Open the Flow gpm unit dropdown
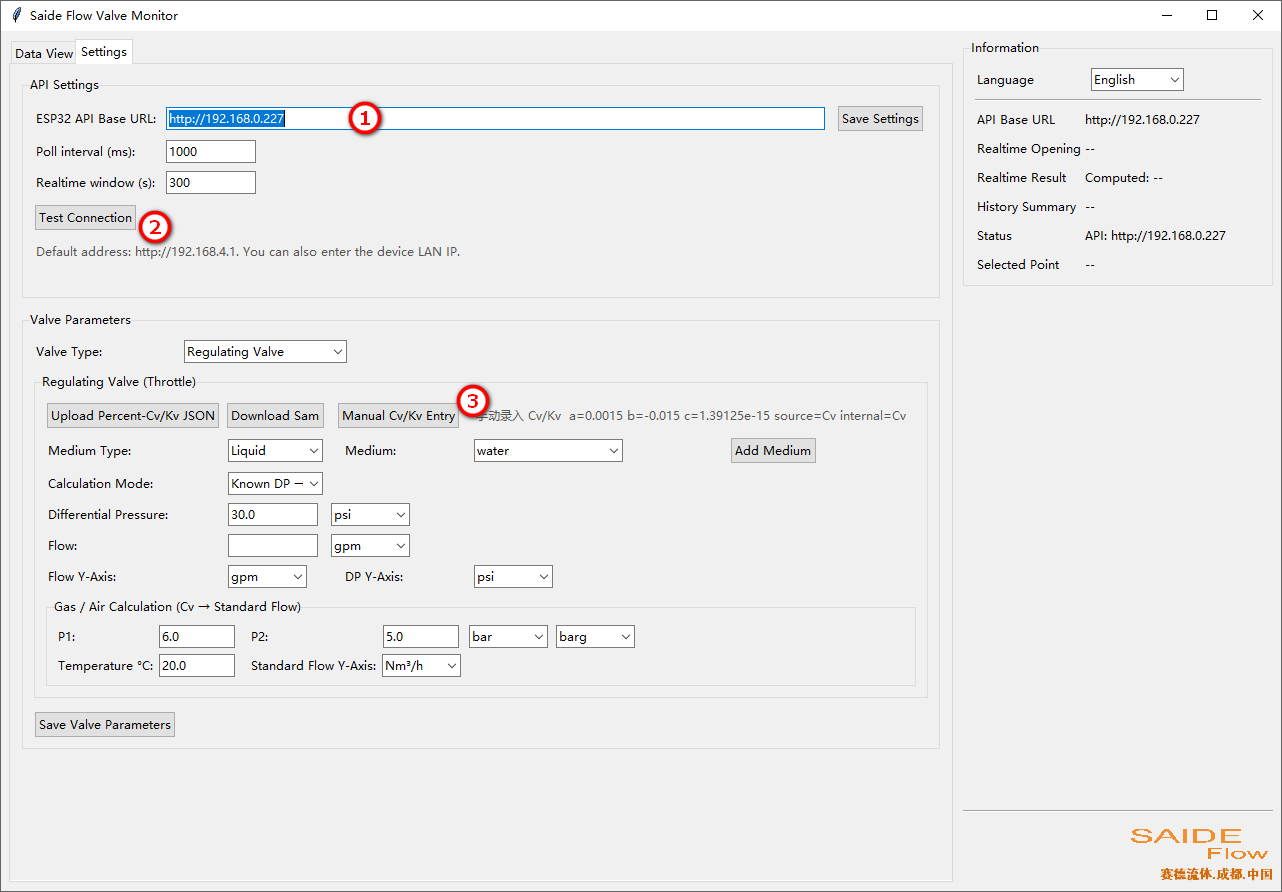The image size is (1282, 892). [x=370, y=546]
